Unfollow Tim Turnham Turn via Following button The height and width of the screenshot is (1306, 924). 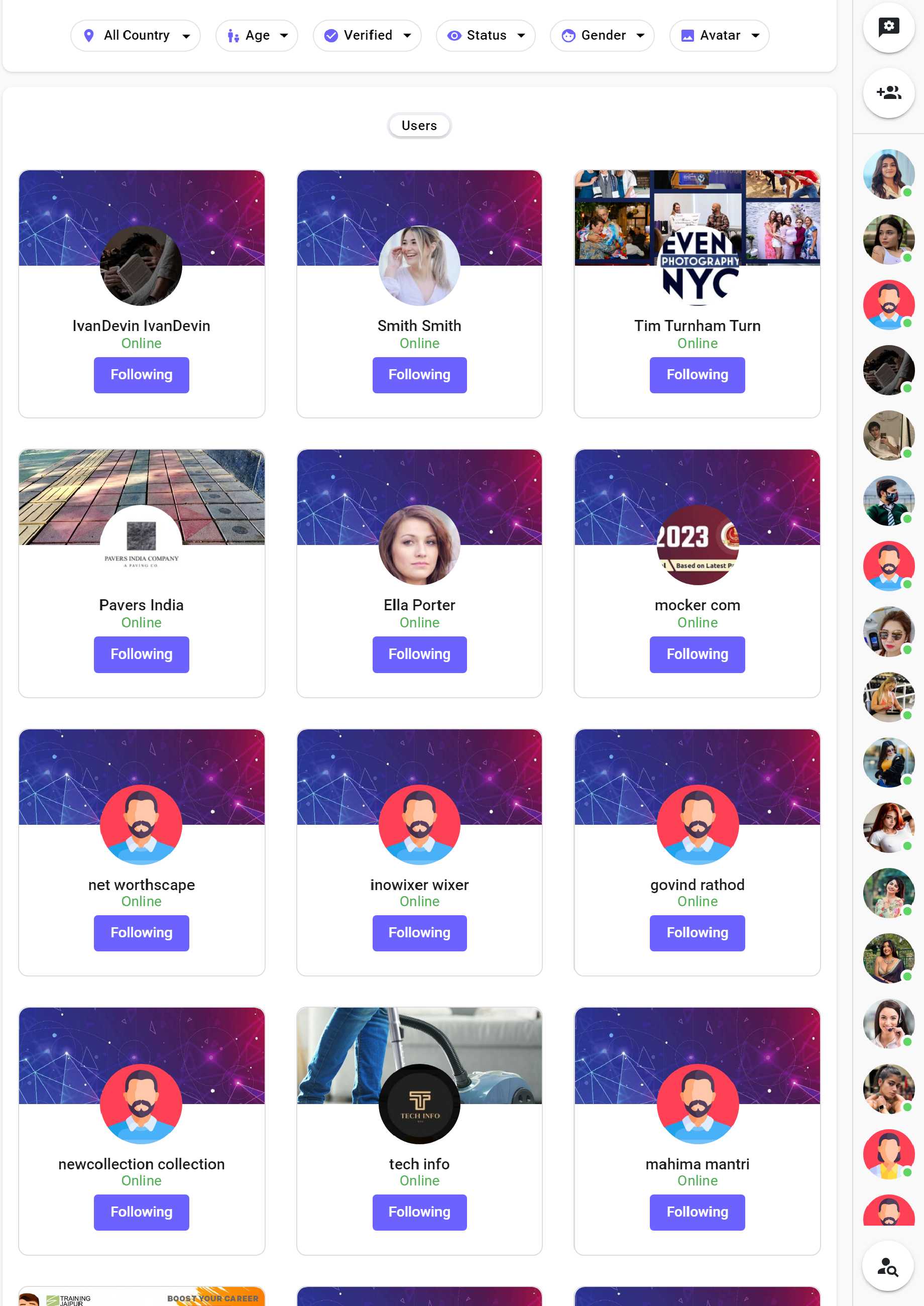coord(697,375)
